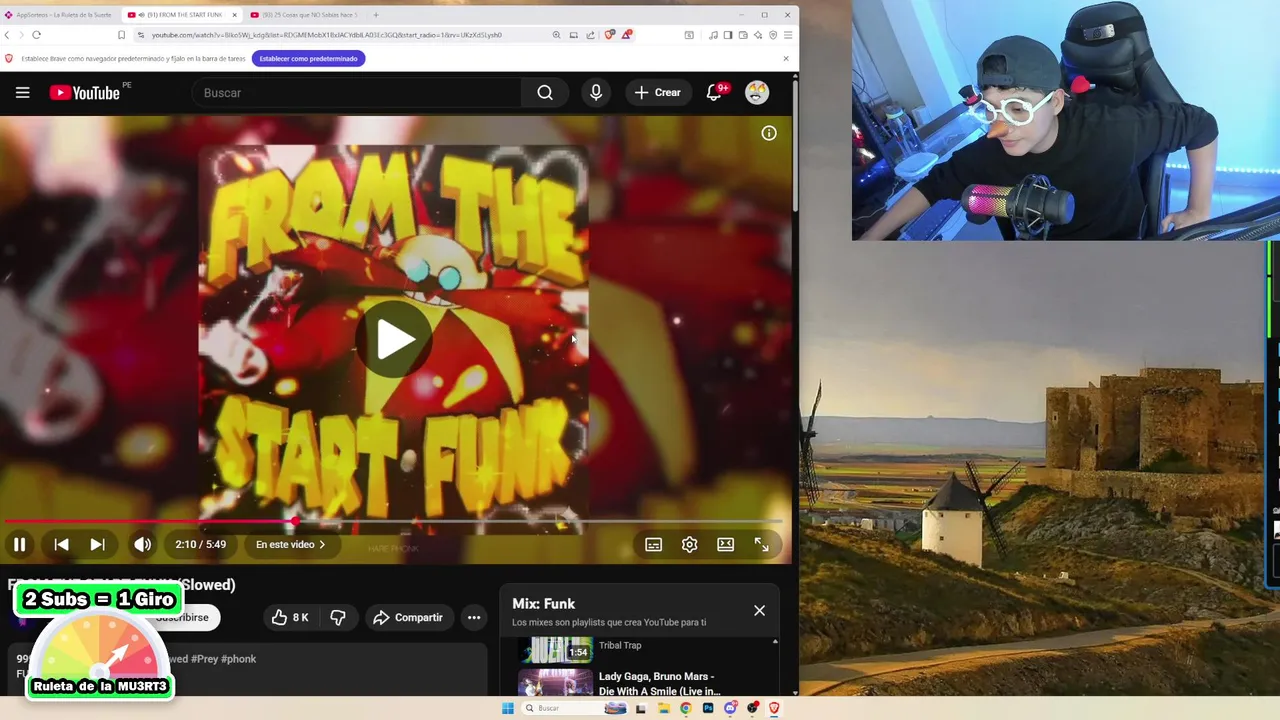
Task: Open the YouTube hamburger guide menu
Action: 22,93
